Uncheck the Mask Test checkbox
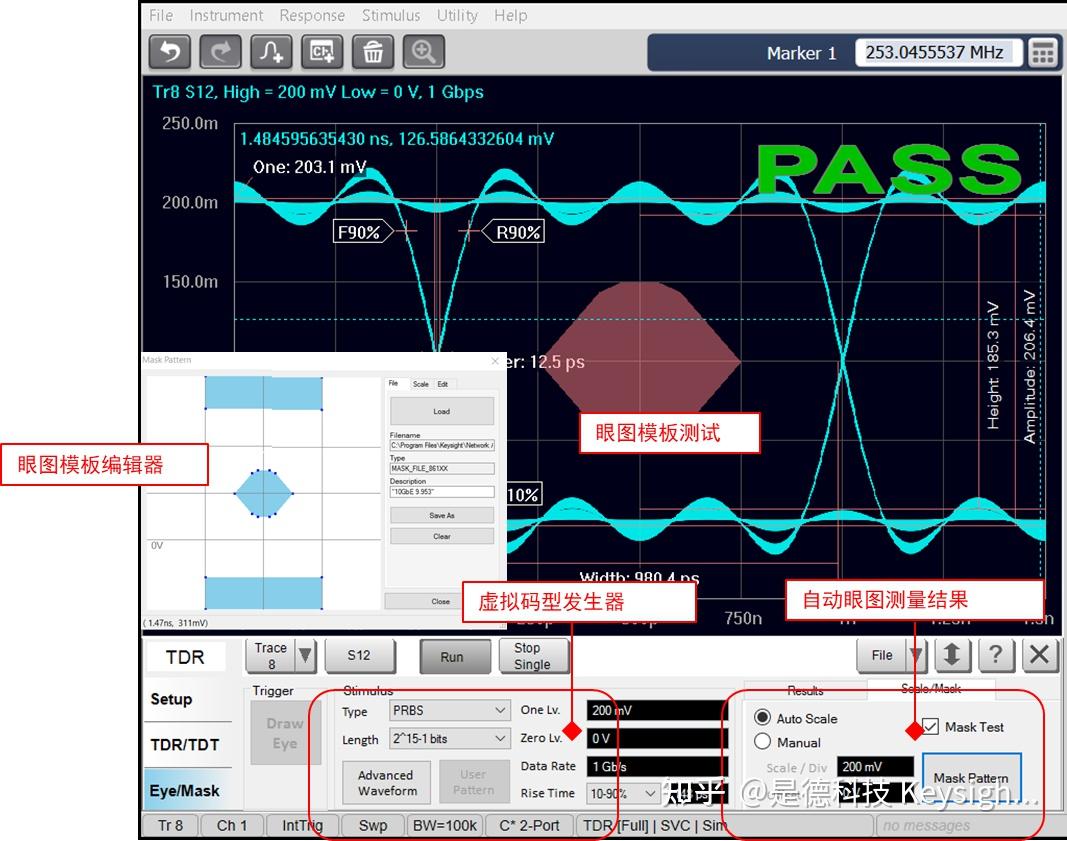Image resolution: width=1067 pixels, height=841 pixels. 930,727
